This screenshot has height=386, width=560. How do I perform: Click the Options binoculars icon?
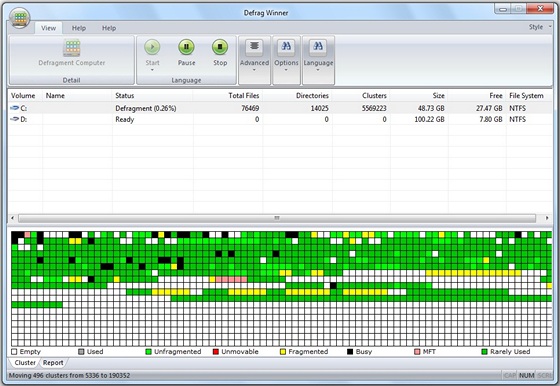pos(286,46)
